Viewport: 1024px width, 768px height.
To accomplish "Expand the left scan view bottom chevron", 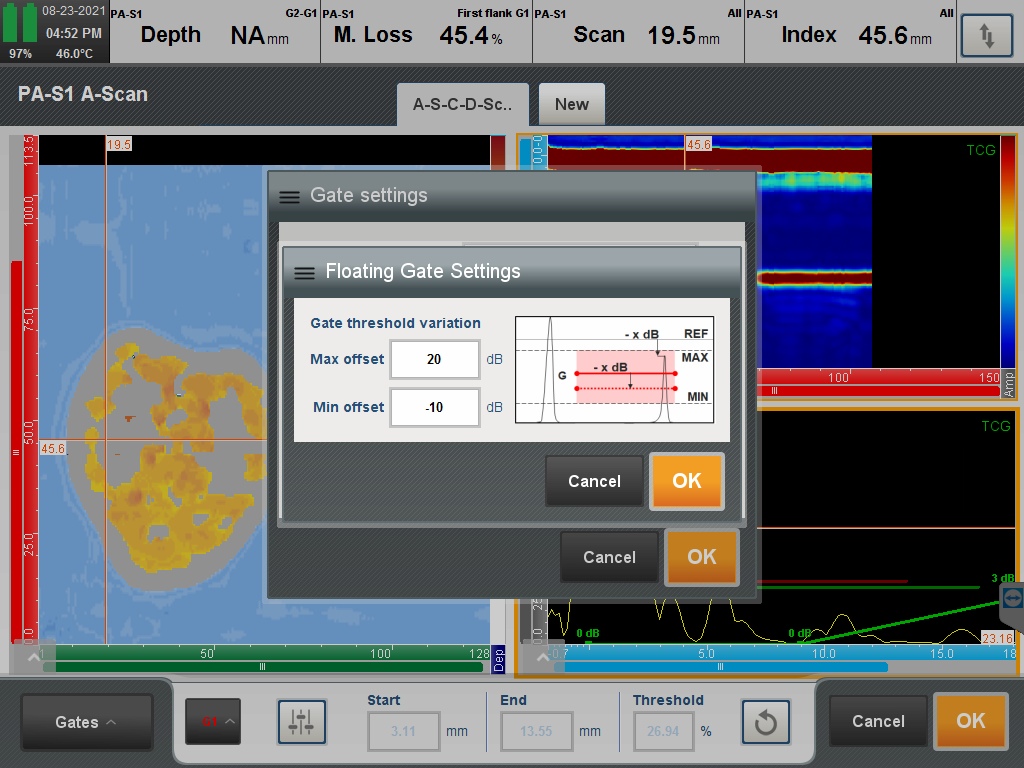I will [33, 657].
